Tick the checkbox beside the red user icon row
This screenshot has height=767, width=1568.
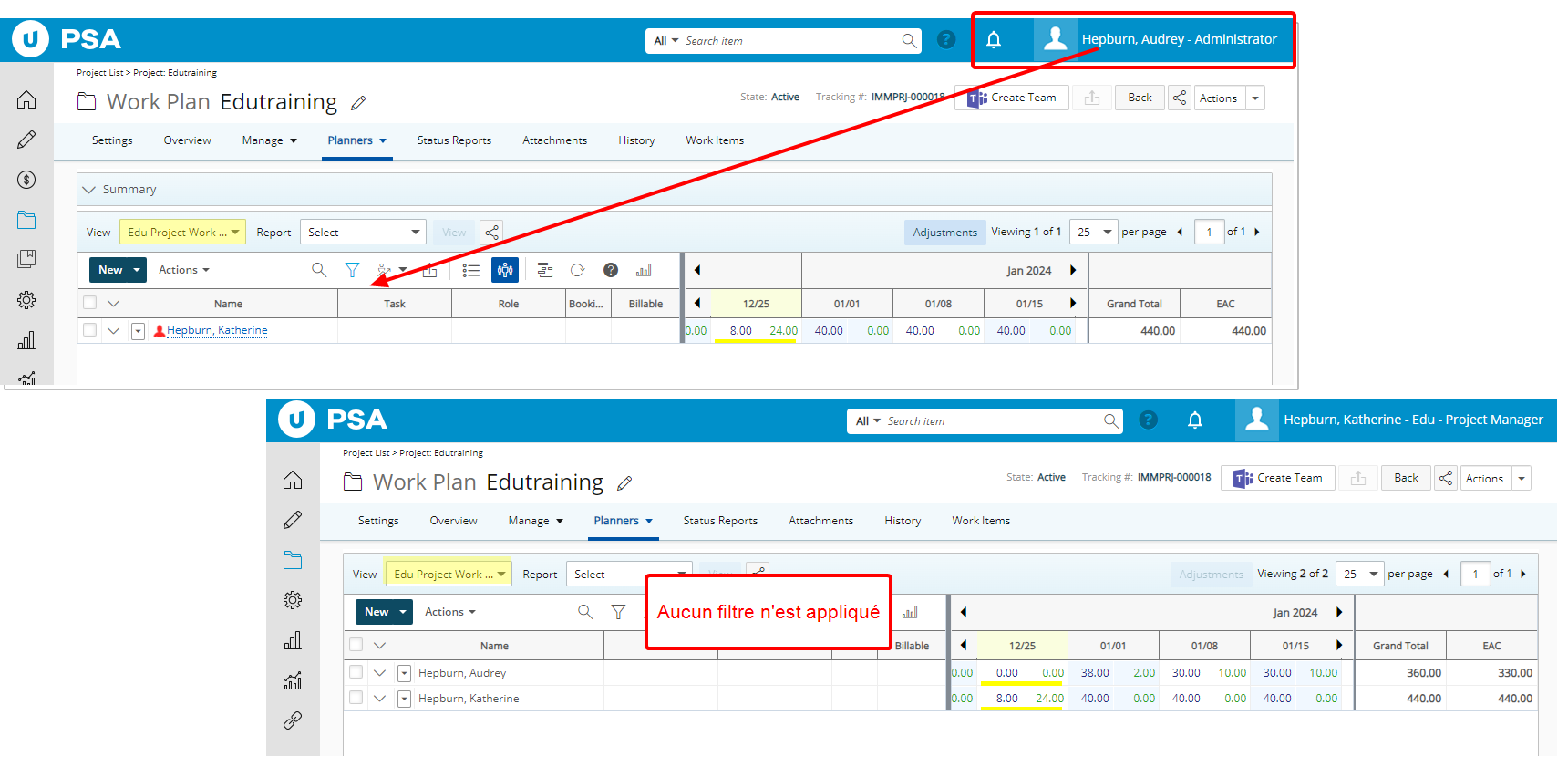pos(89,330)
